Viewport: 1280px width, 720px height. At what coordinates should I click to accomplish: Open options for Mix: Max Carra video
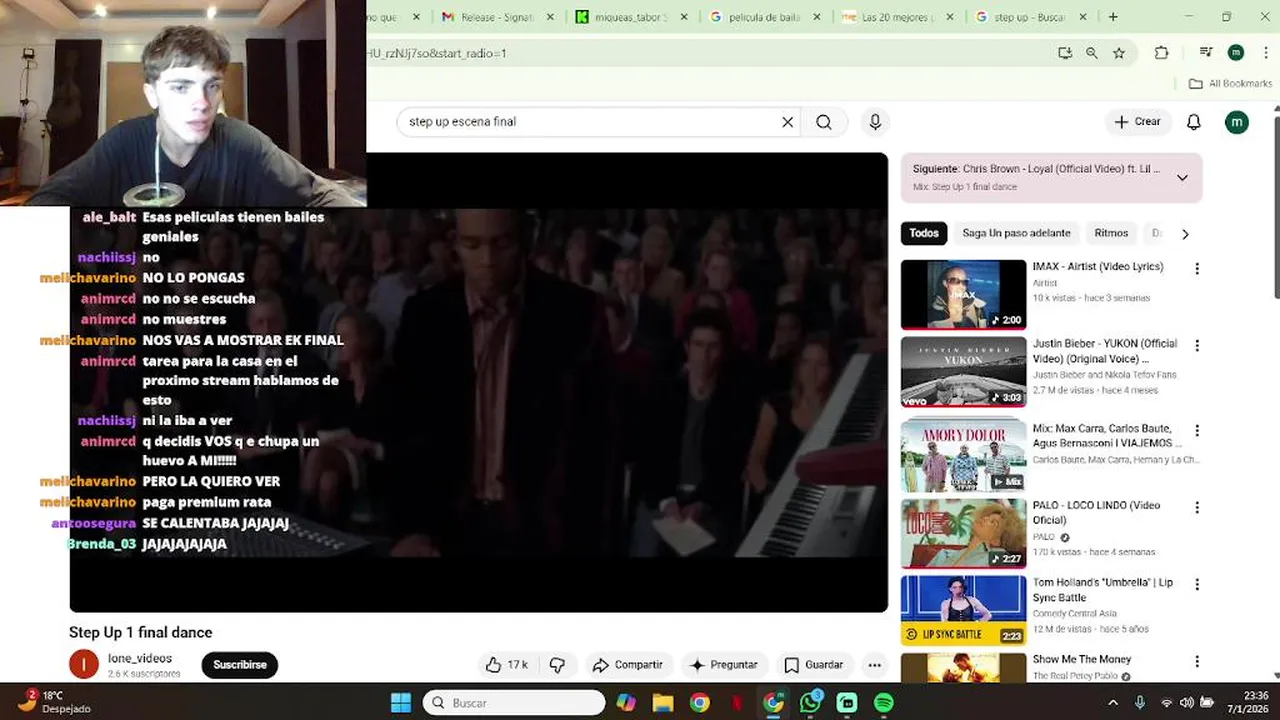(x=1196, y=430)
